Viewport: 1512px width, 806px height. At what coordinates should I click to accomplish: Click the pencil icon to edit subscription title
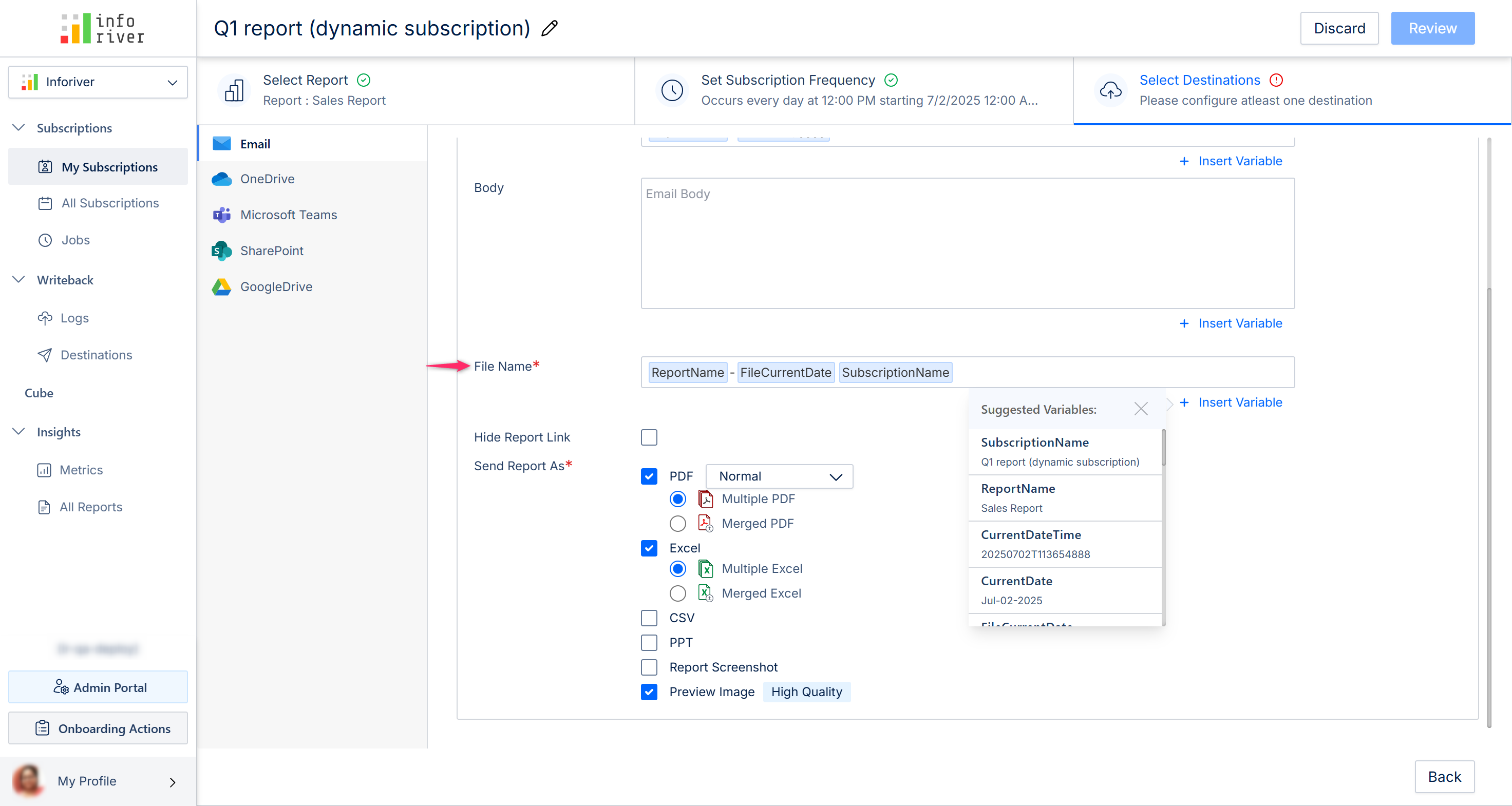550,28
